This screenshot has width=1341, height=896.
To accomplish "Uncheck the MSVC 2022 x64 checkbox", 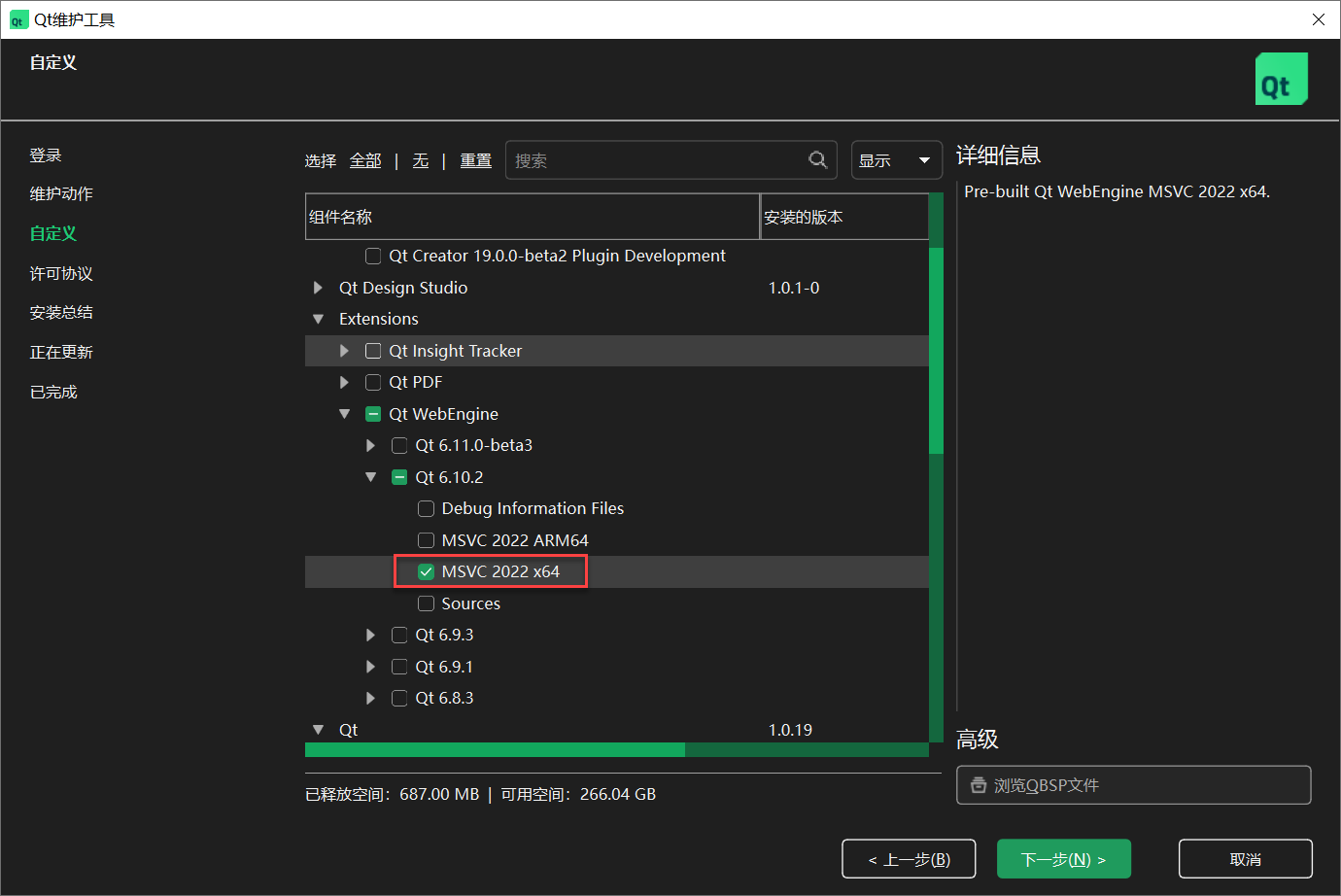I will (x=426, y=571).
